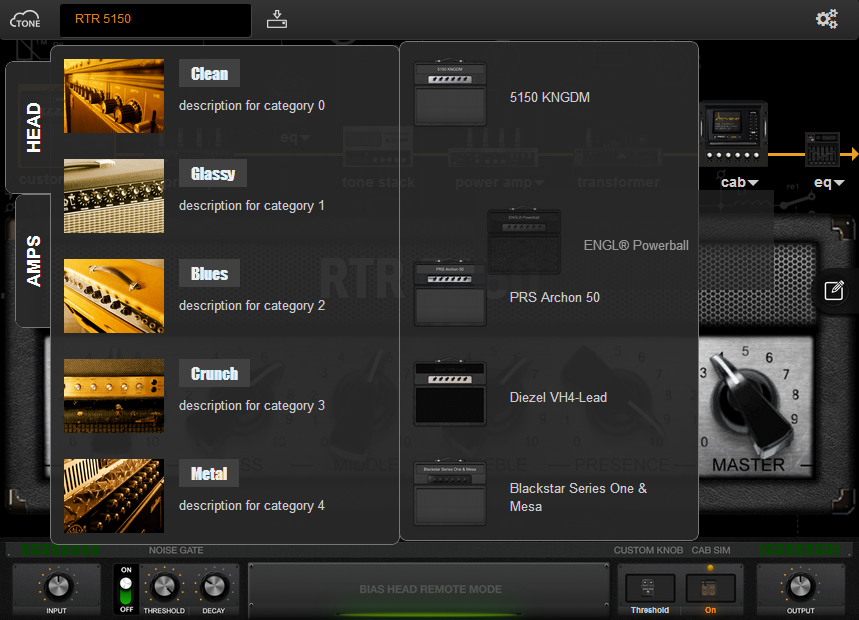The height and width of the screenshot is (620, 859).
Task: Flip the noise gate ON/OFF switch
Action: coord(126,590)
